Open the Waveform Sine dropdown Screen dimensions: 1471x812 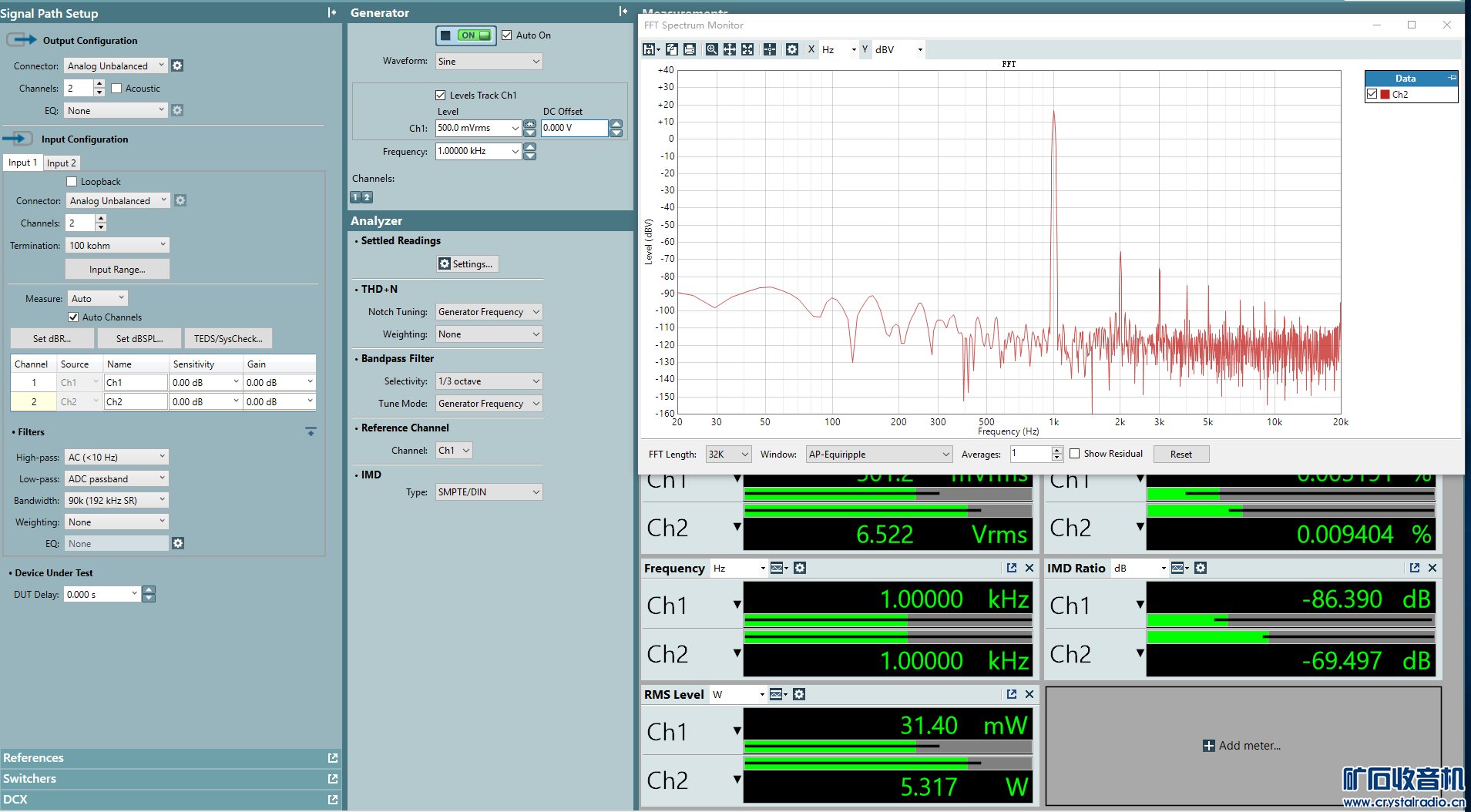coord(489,61)
